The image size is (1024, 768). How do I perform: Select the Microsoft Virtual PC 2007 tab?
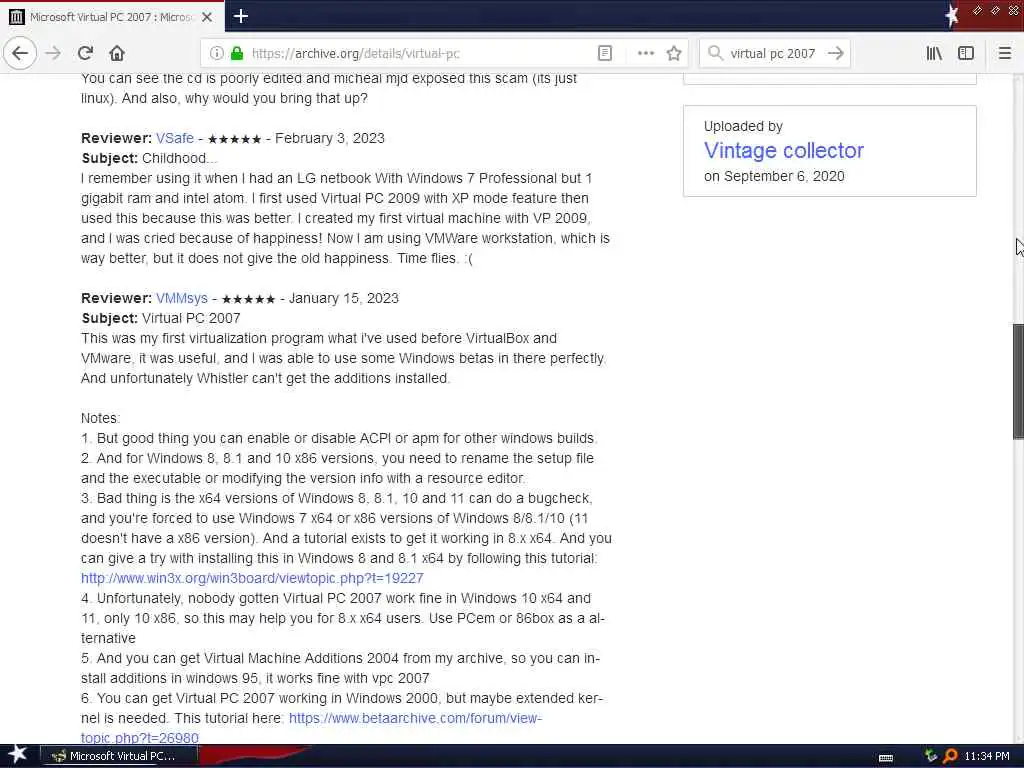(112, 17)
